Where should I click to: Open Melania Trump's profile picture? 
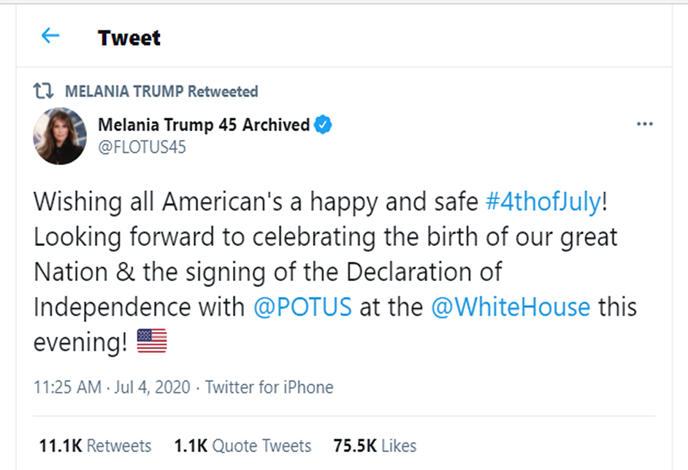coord(61,136)
